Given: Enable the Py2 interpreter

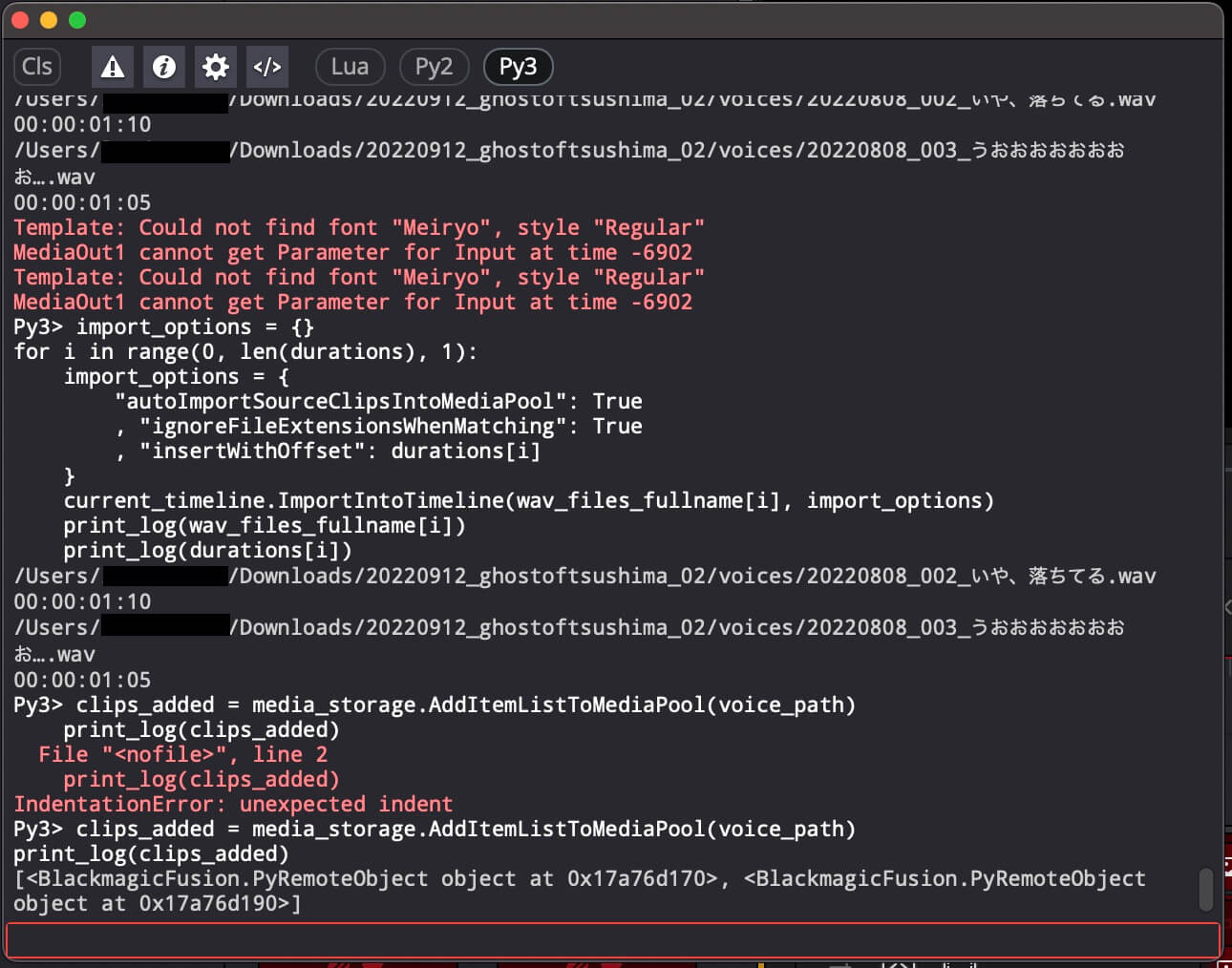Looking at the screenshot, I should pos(434,67).
